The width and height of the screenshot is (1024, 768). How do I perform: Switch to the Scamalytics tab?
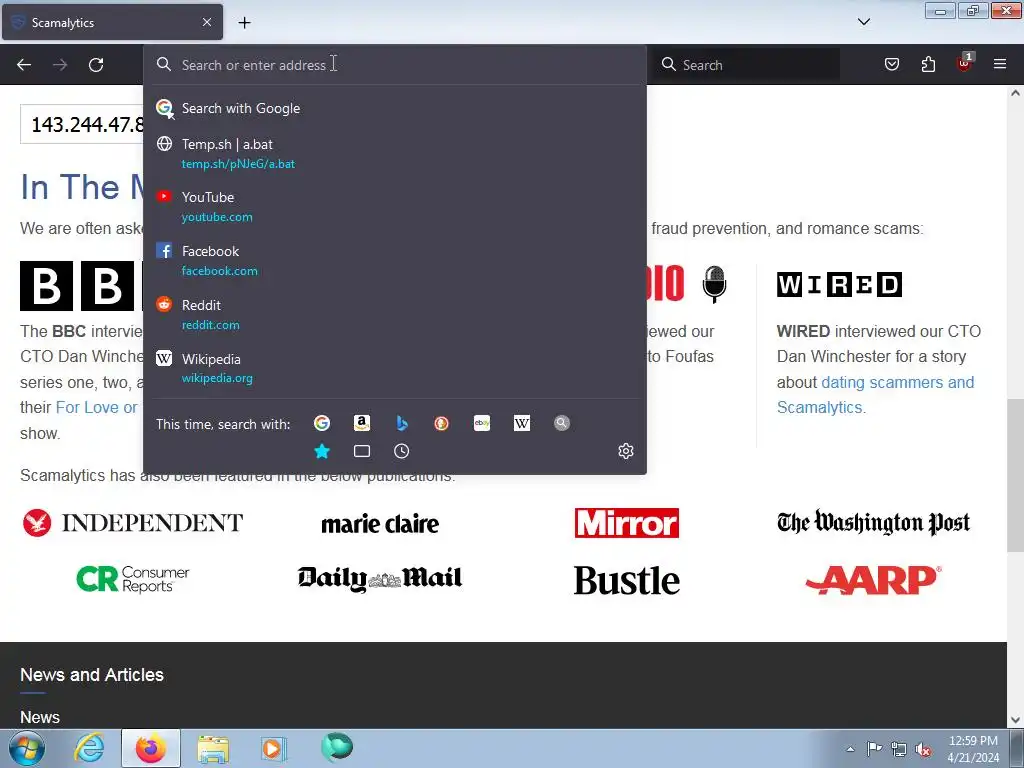pos(112,22)
